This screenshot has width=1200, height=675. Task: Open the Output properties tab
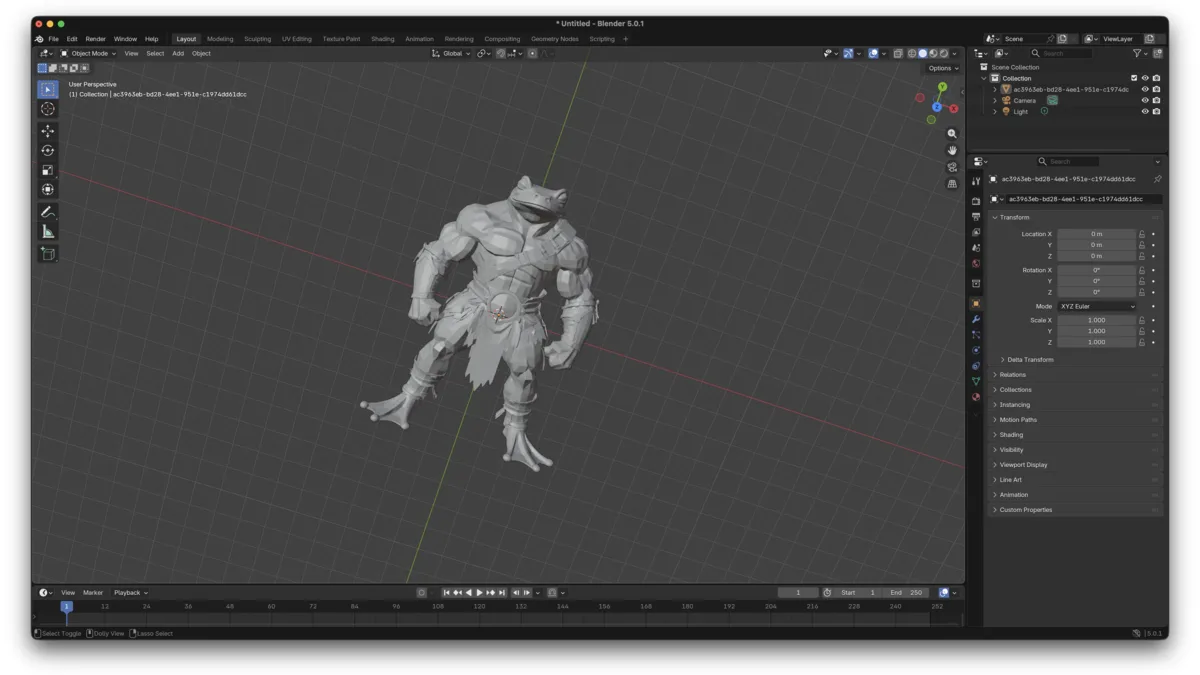pos(976,216)
